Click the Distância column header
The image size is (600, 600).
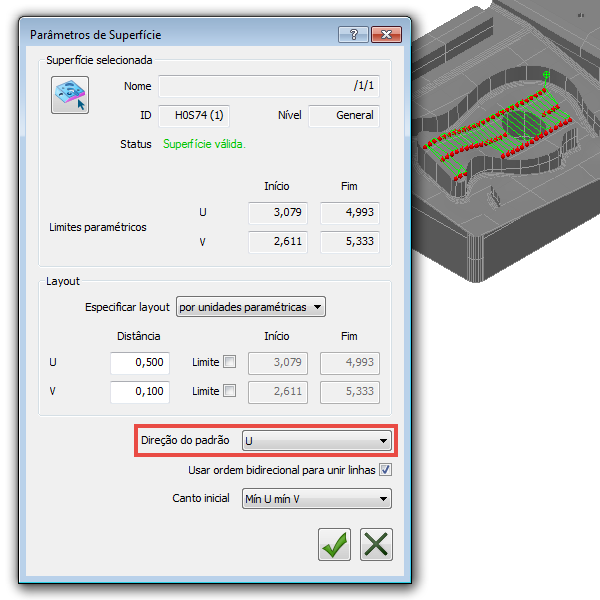[x=139, y=336]
